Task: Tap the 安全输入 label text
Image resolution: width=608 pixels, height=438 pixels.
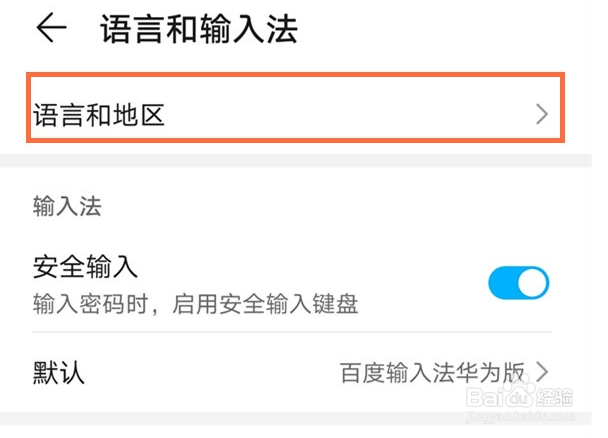Action: 85,268
